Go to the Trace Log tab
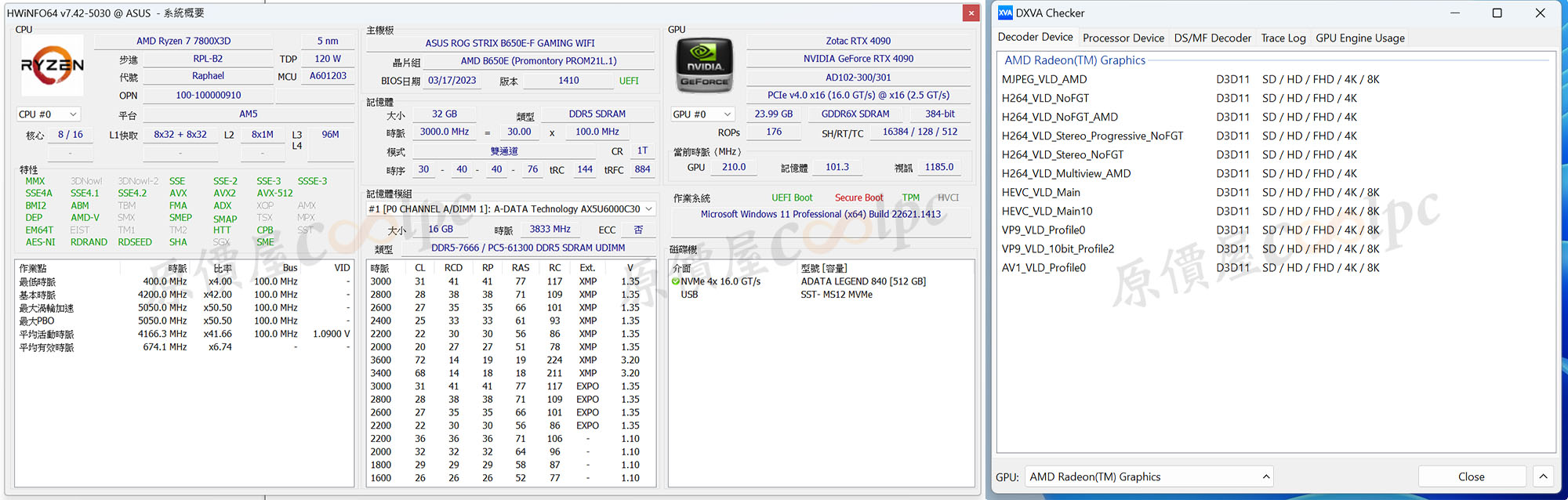Screen dimensions: 1568x500 tap(1283, 38)
